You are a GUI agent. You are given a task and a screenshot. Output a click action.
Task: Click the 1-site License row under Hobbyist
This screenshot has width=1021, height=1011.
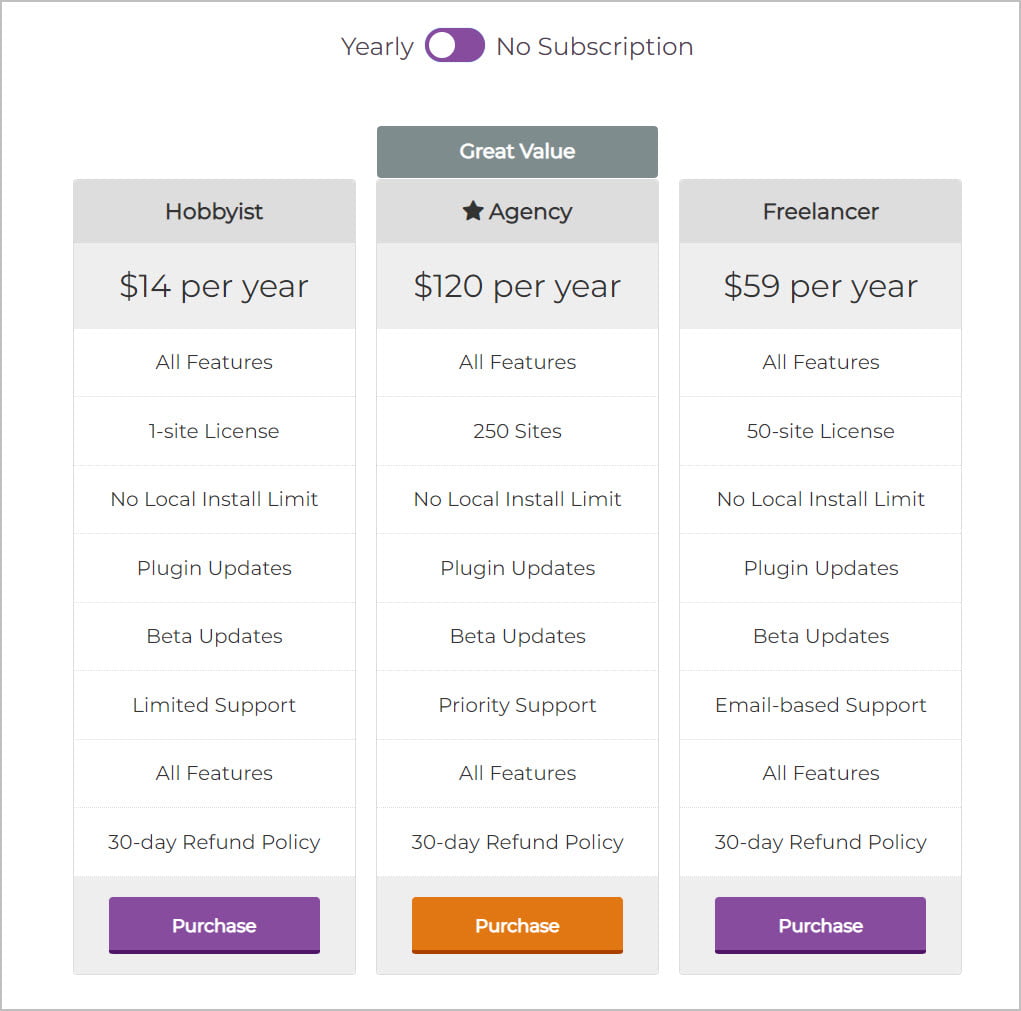(x=214, y=431)
